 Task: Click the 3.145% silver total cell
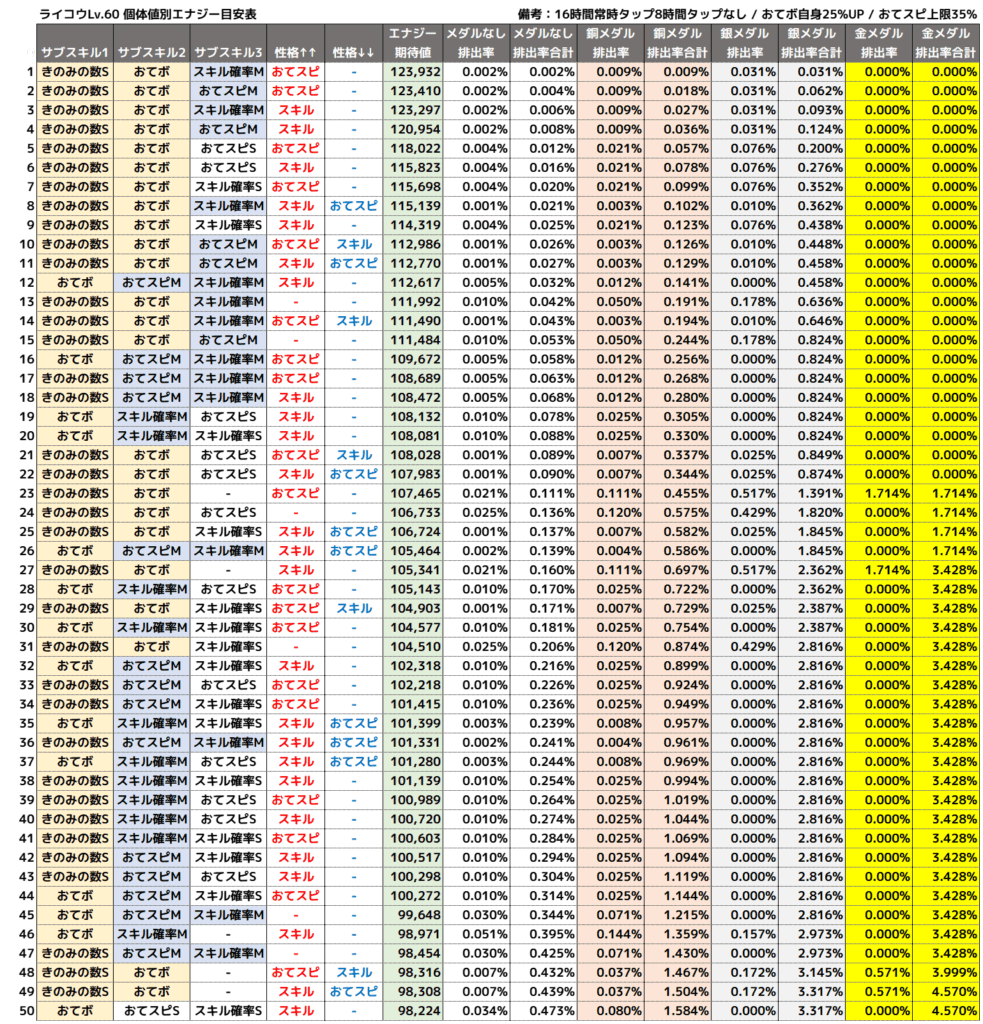tap(811, 971)
